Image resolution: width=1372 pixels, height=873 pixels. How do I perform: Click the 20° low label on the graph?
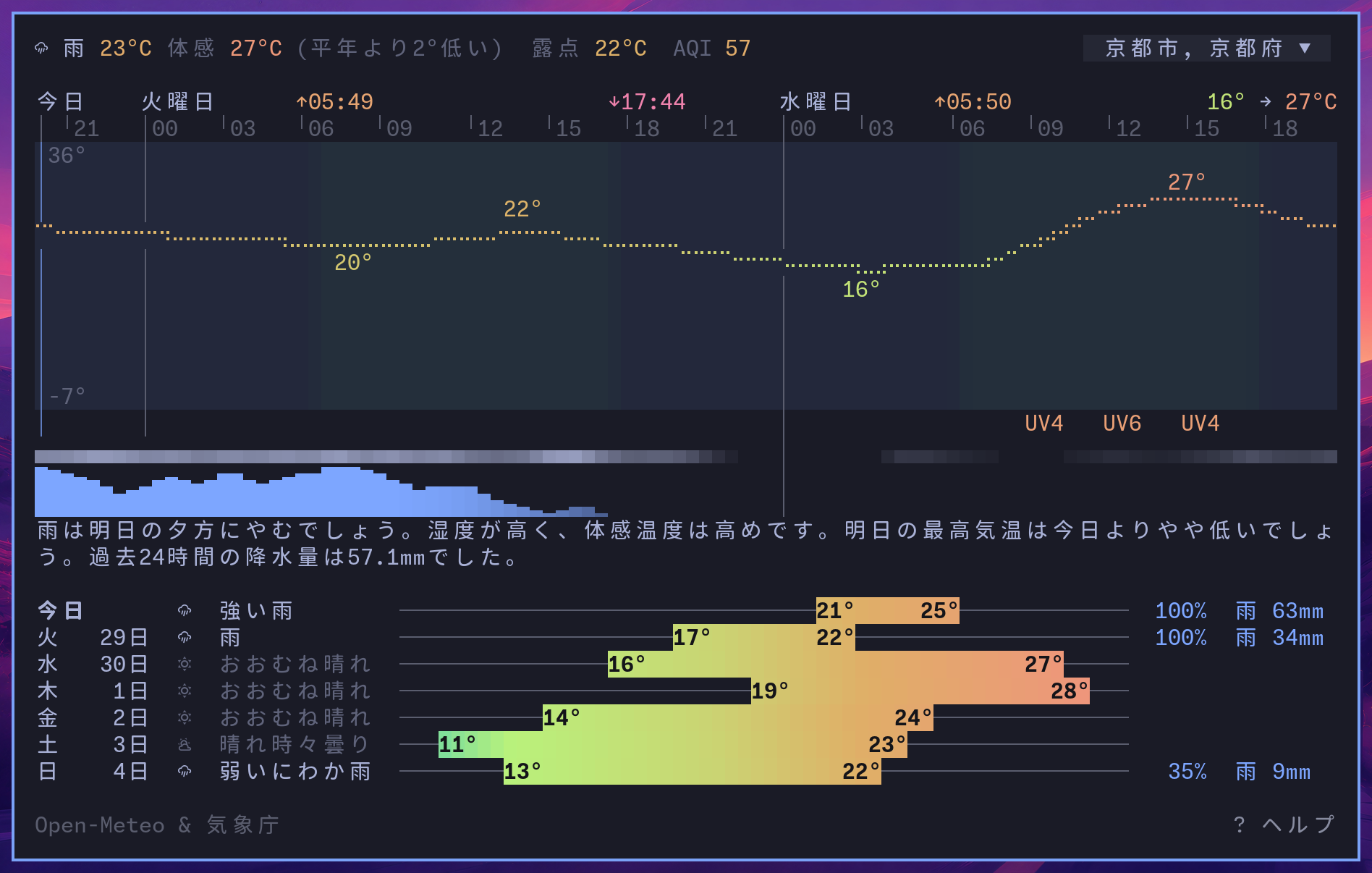click(353, 263)
